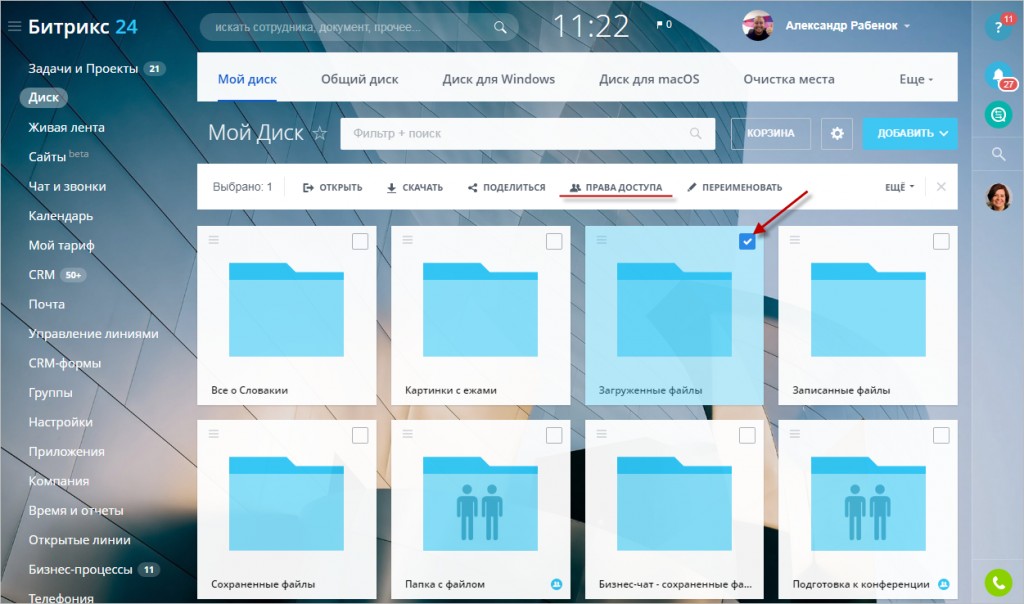Click the КОРЗИНА button
1024x604 pixels.
pos(771,133)
